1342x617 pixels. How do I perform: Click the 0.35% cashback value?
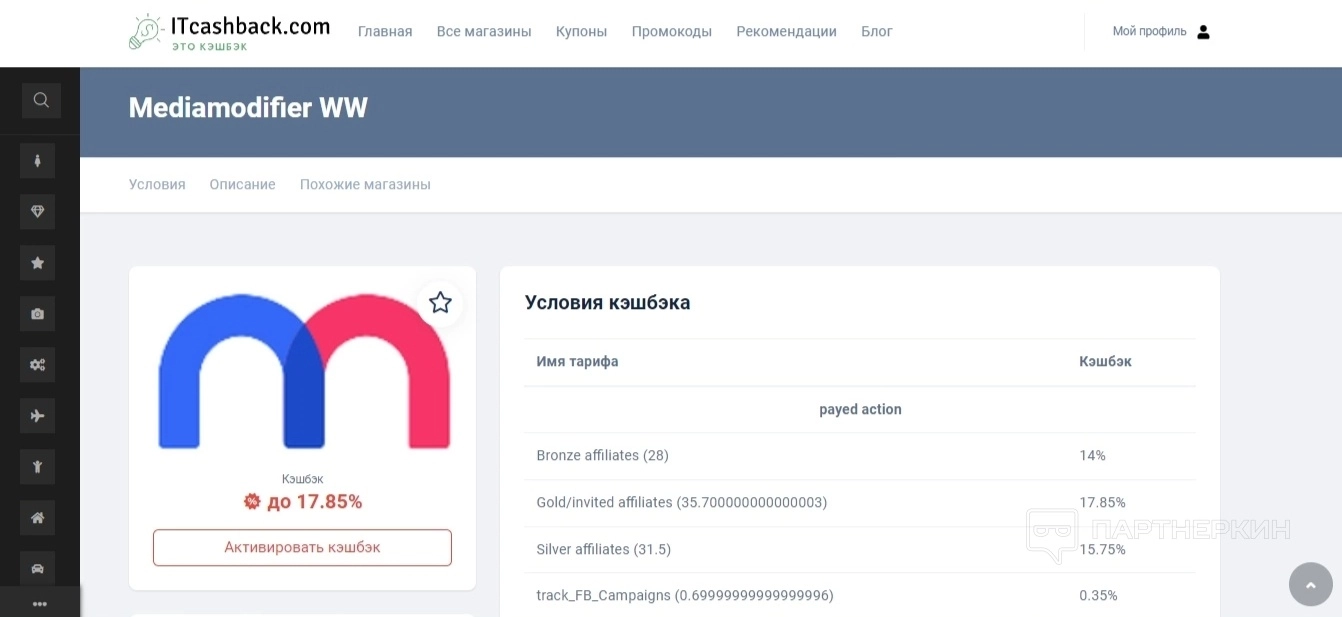(x=1098, y=596)
